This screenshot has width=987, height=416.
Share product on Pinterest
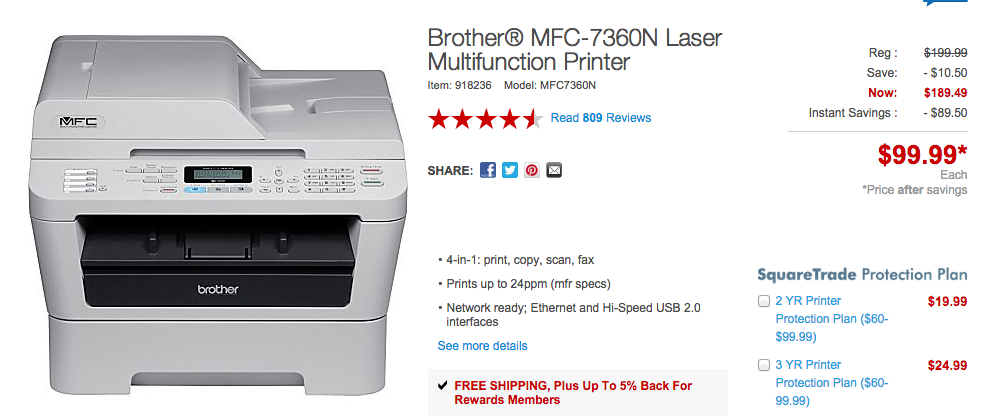[532, 170]
